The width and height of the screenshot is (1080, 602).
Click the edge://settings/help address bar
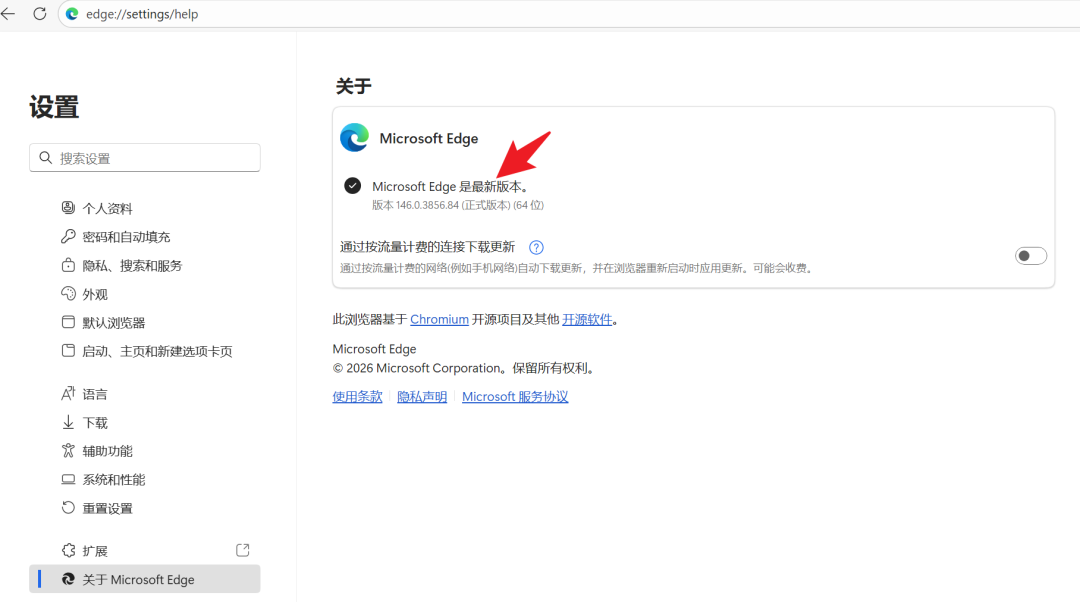[x=569, y=14]
